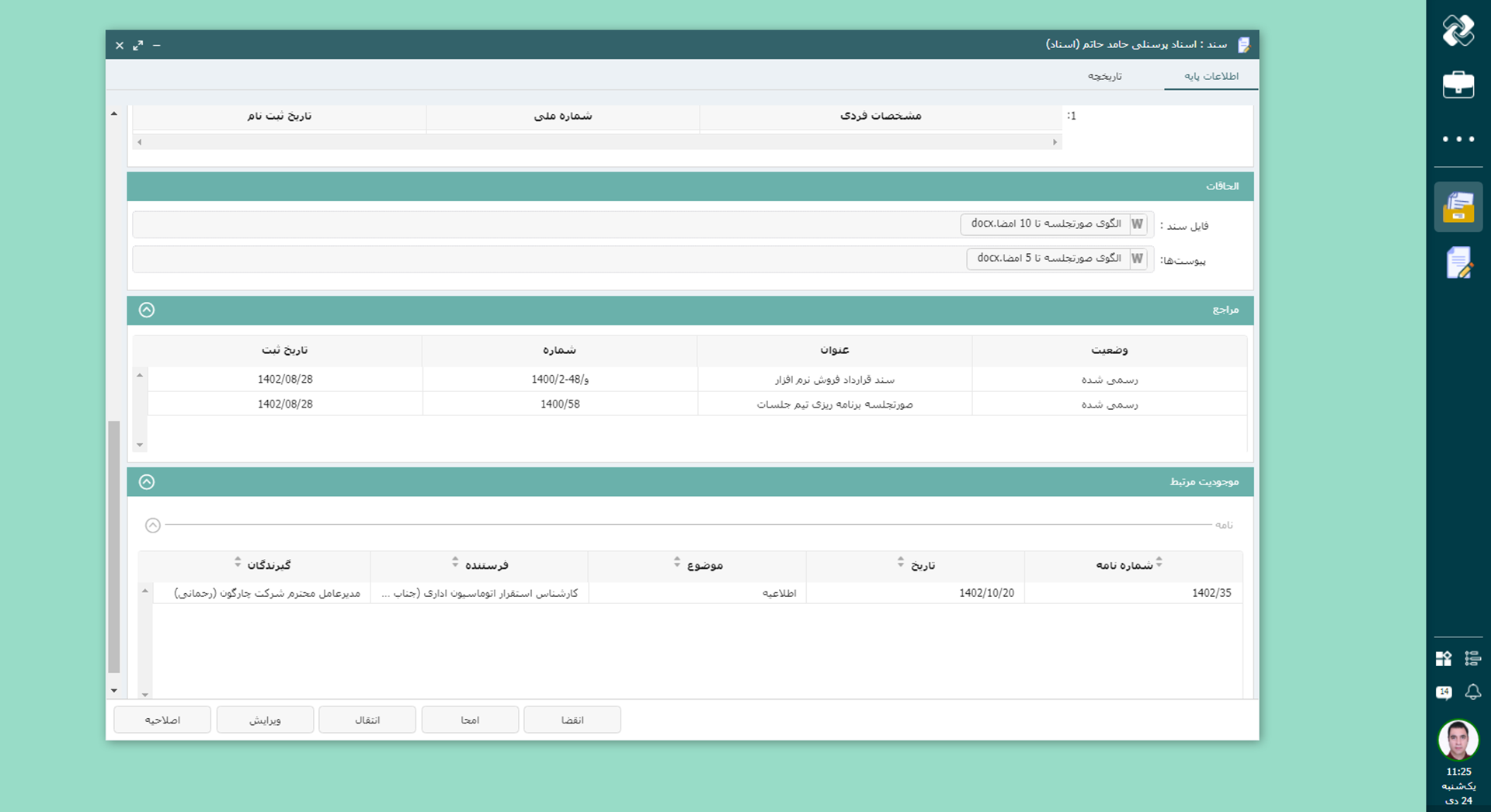The width and height of the screenshot is (1491, 812).
Task: Open the task list icon in sidebar
Action: pos(1472,658)
